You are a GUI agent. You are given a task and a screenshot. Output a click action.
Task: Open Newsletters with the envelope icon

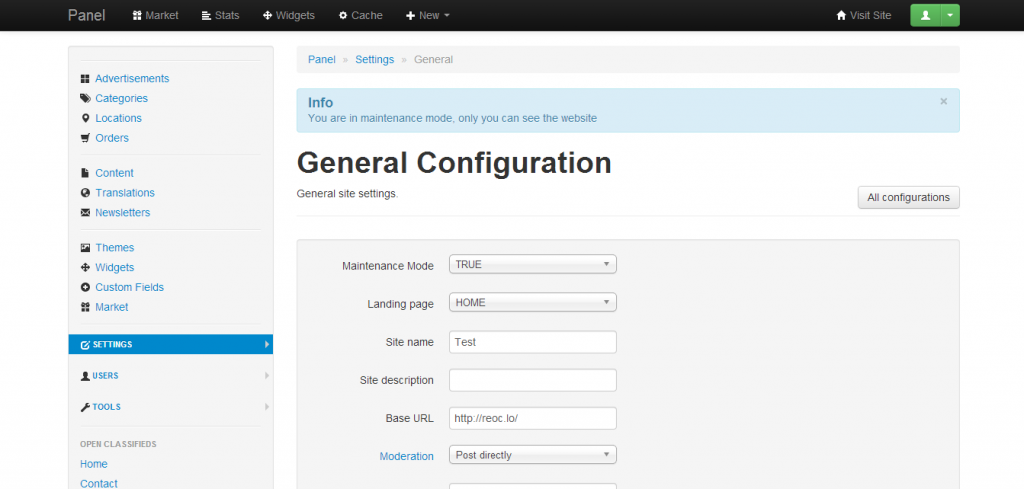[122, 213]
